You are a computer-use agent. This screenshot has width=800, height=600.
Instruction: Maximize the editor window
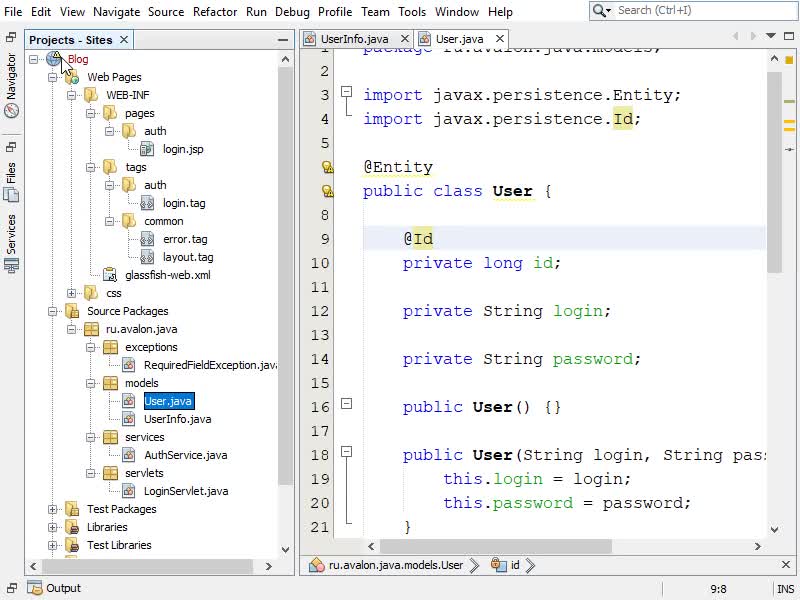[x=789, y=36]
